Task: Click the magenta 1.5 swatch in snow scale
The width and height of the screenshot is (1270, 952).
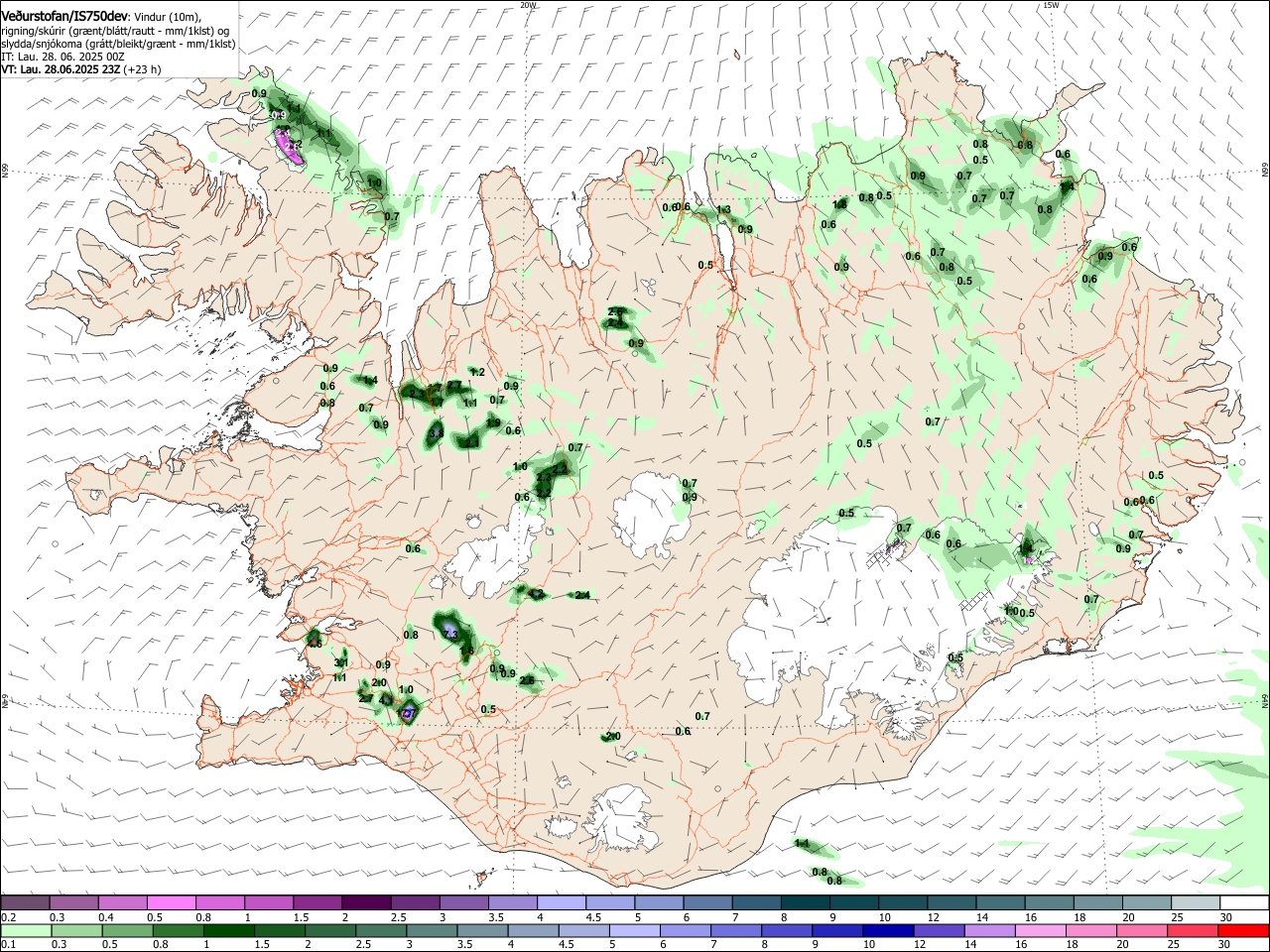Action: [317, 902]
